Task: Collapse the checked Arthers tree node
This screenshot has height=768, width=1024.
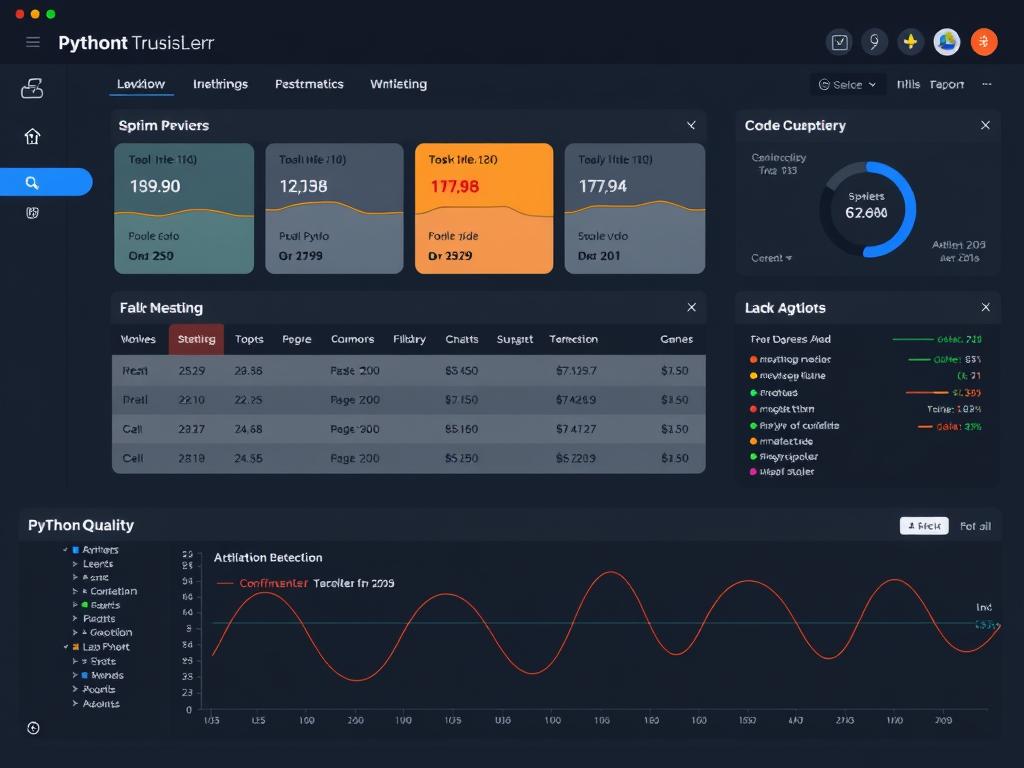Action: click(66, 550)
